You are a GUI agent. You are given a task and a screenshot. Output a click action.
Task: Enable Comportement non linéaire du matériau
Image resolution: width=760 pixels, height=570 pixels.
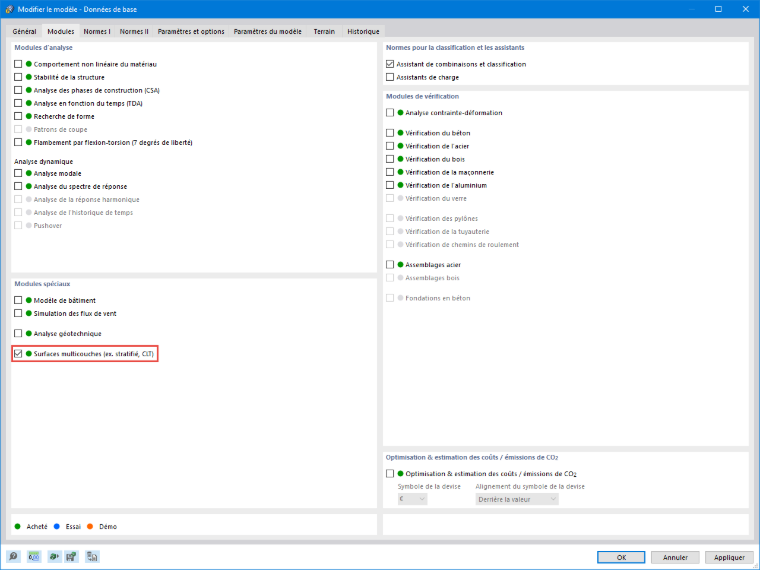pyautogui.click(x=18, y=64)
